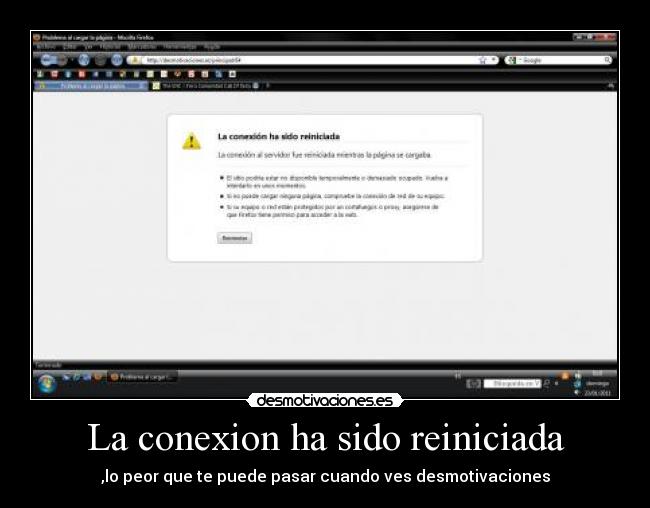The image size is (650, 508).
Task: Click heading 'La conexión ha sido reiniciada'
Action: 279,136
